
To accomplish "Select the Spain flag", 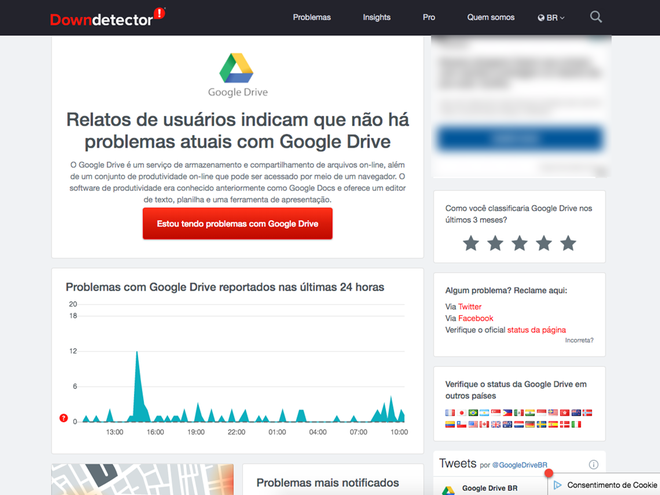I will (553, 424).
